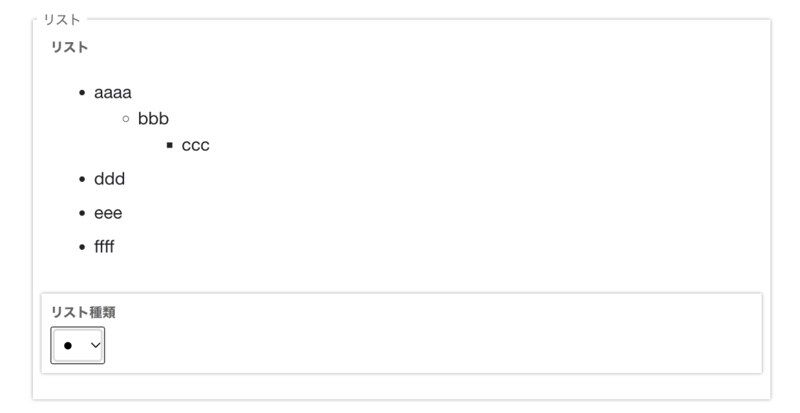Click the filled circle symbol inside the dropdown
This screenshot has height=413, width=800.
pyautogui.click(x=68, y=345)
